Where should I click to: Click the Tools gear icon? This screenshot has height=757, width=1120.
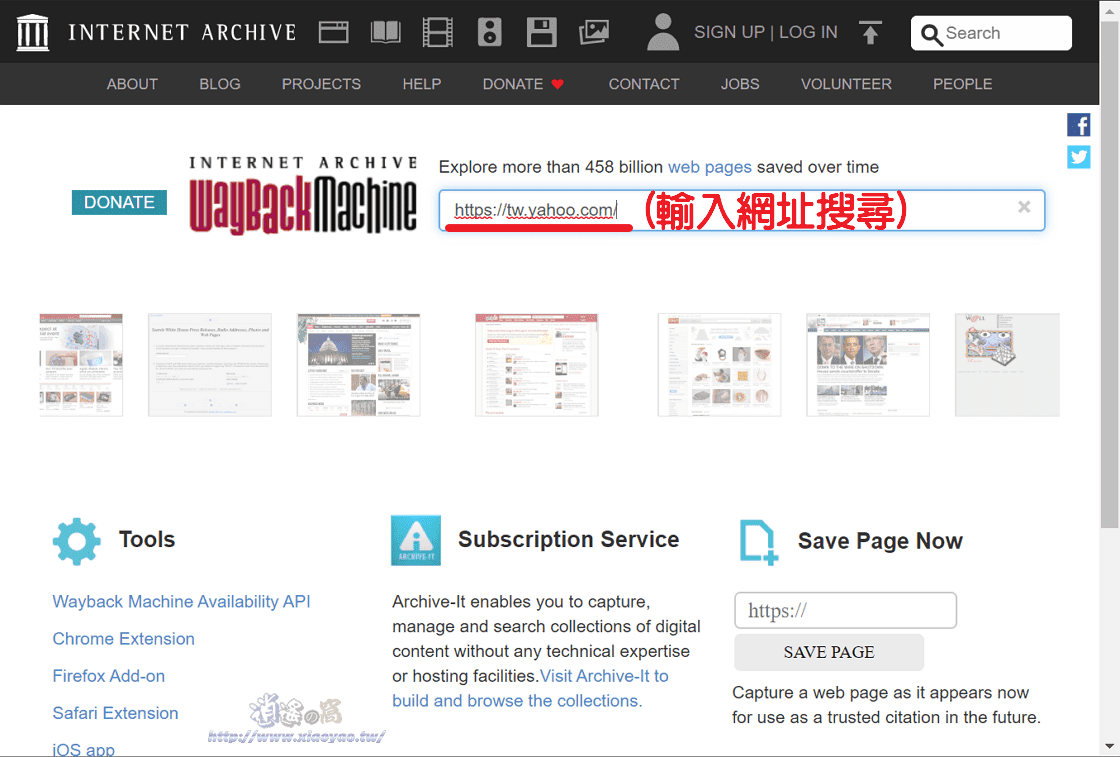tap(76, 541)
